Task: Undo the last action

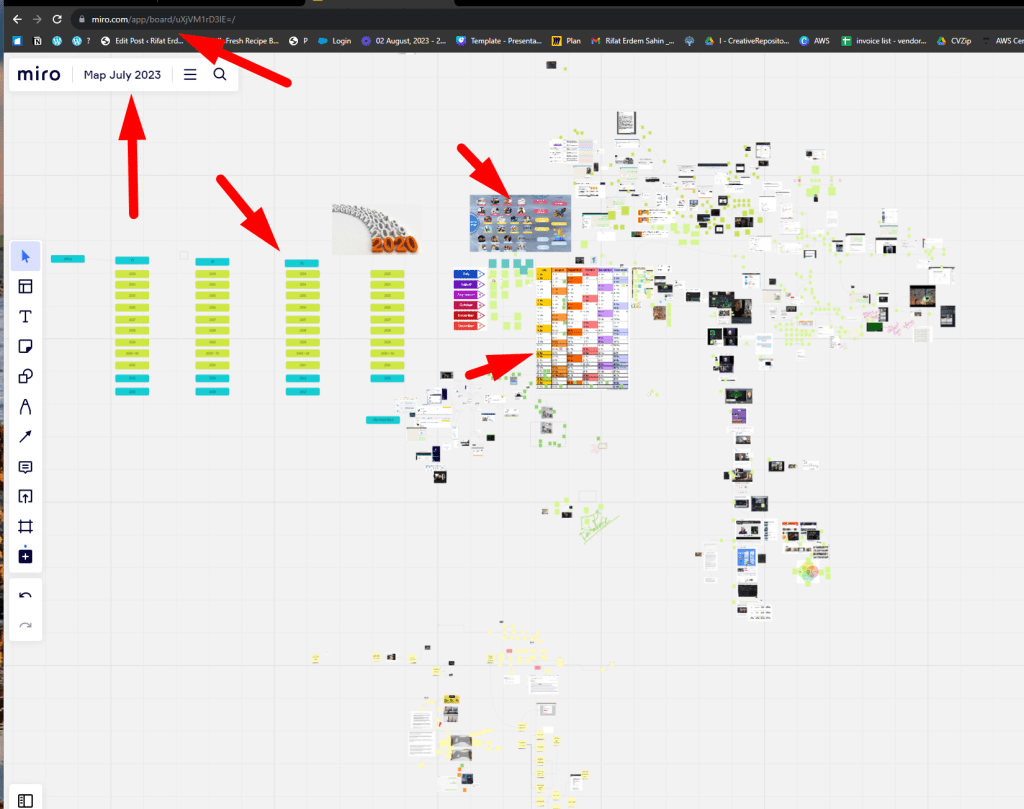Action: point(25,595)
